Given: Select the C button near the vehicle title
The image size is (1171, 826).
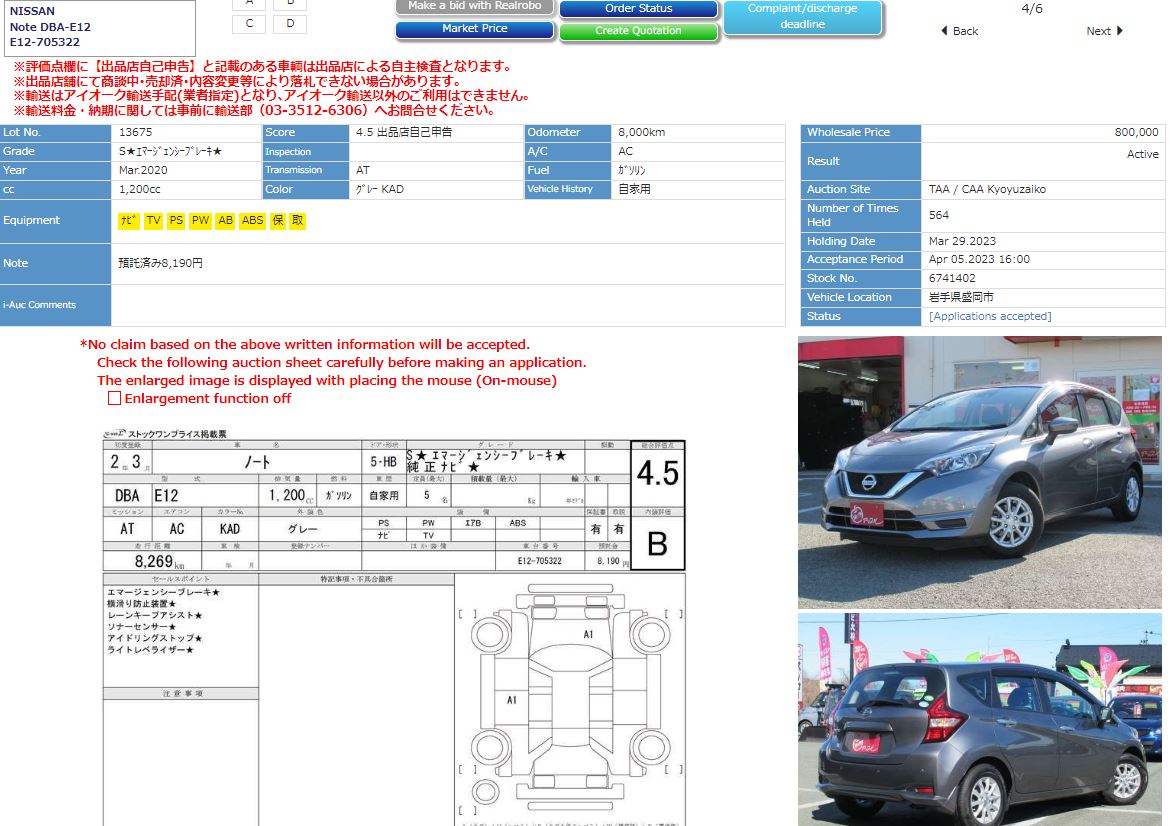Looking at the screenshot, I should coord(249,24).
